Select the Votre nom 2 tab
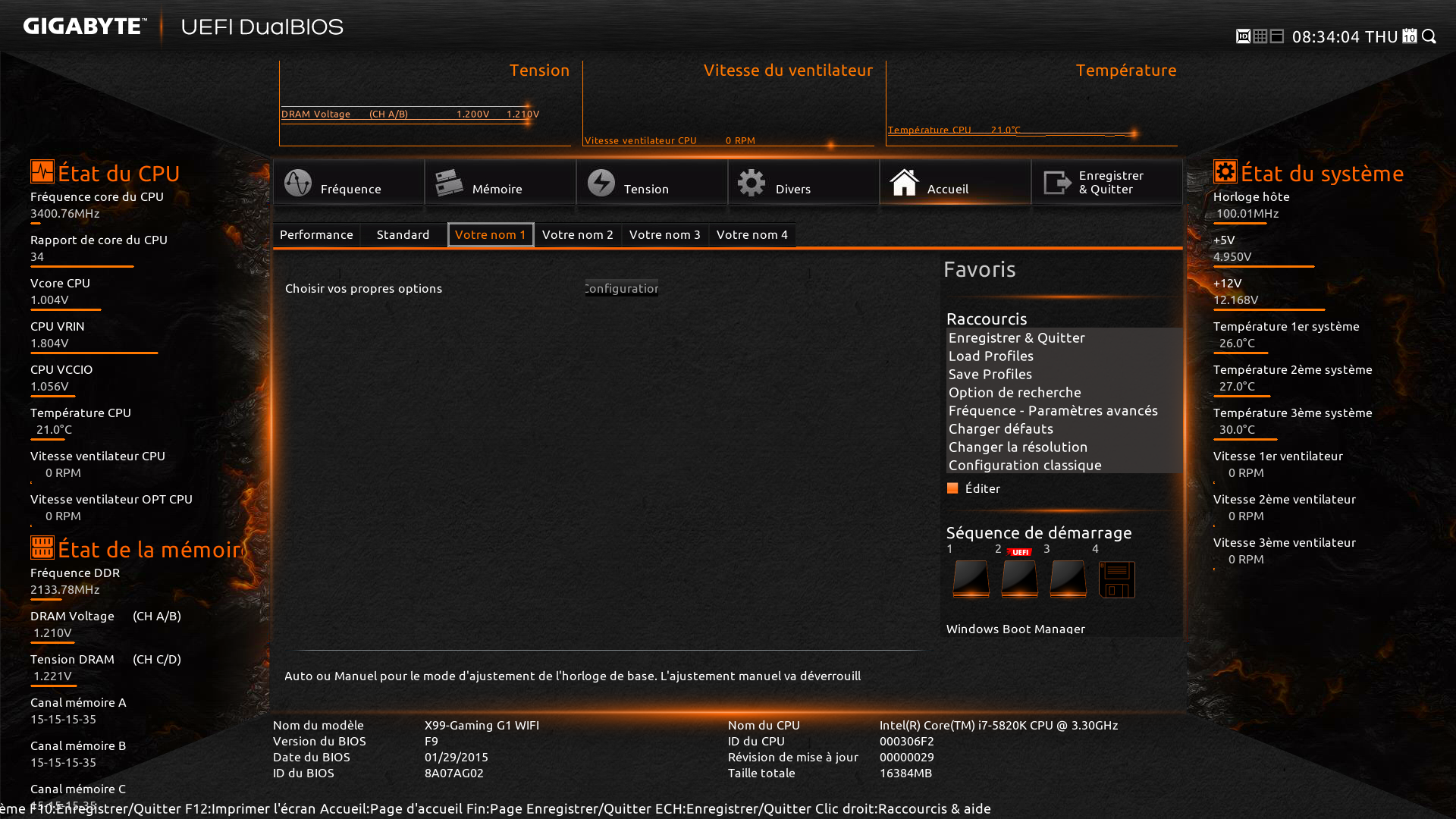The height and width of the screenshot is (819, 1456). click(578, 235)
